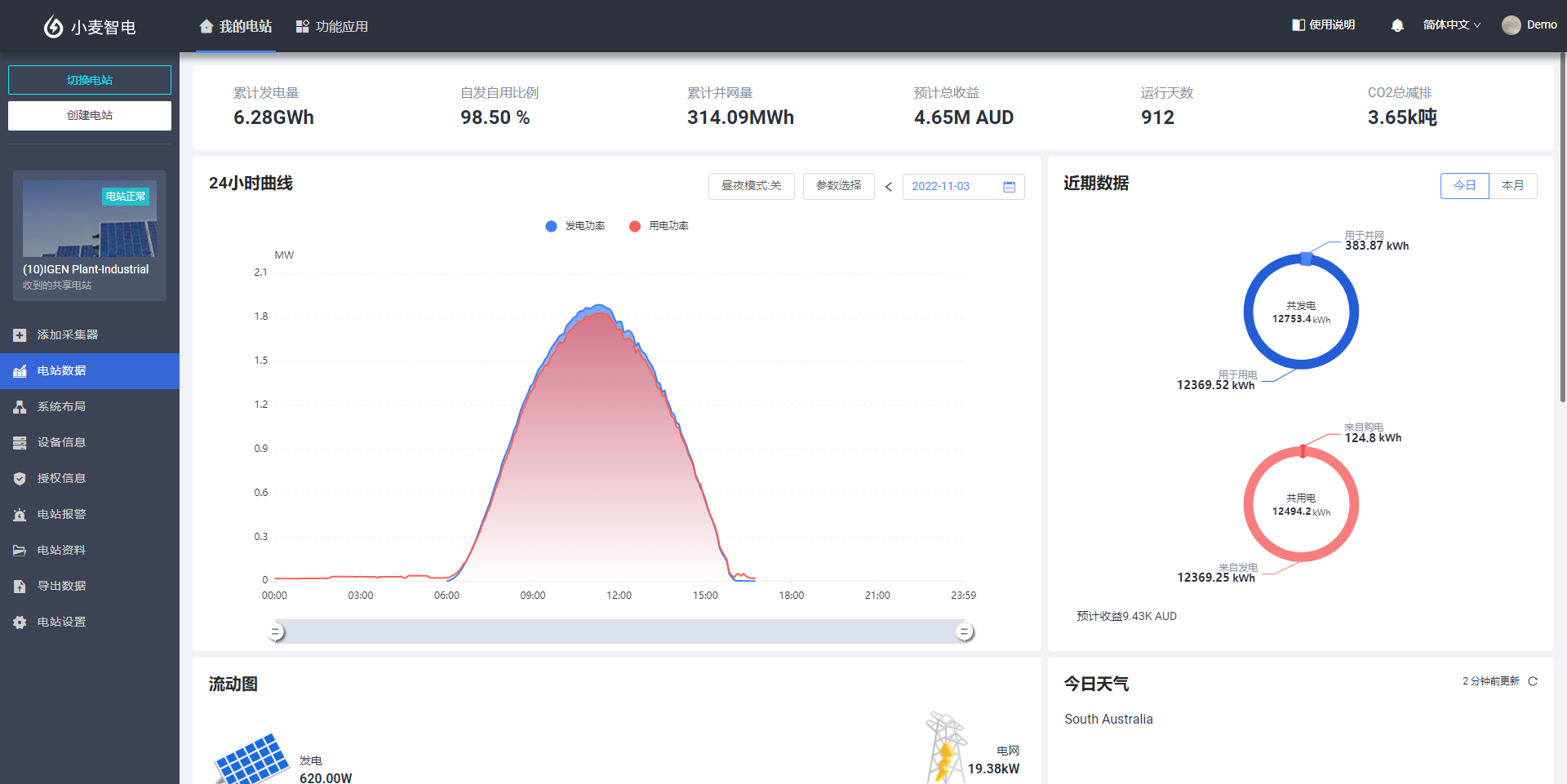Image resolution: width=1567 pixels, height=784 pixels.
Task: Open 电站设置 gear icon in sidebar
Action: 20,622
